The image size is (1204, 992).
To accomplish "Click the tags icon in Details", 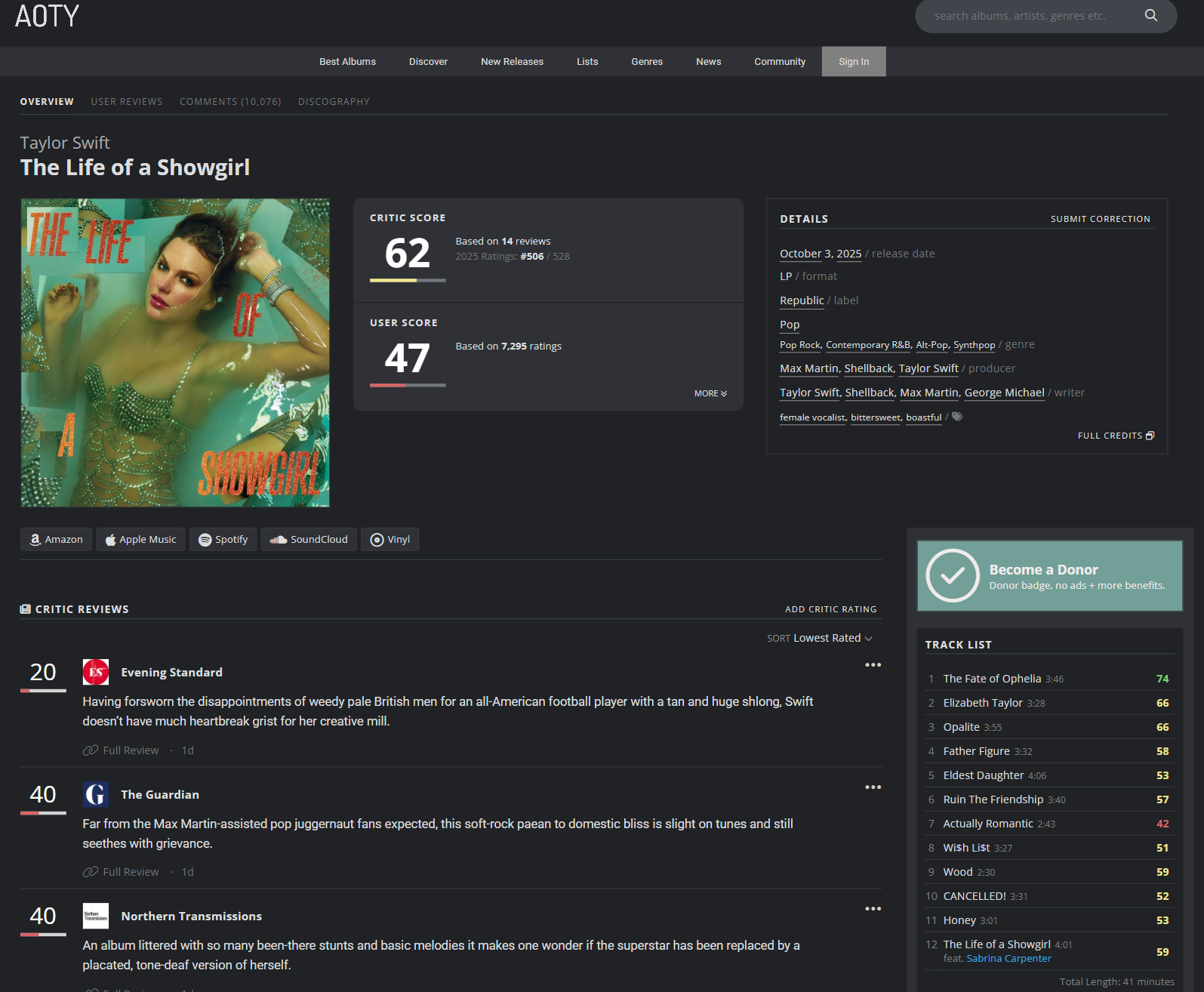I will pyautogui.click(x=957, y=417).
